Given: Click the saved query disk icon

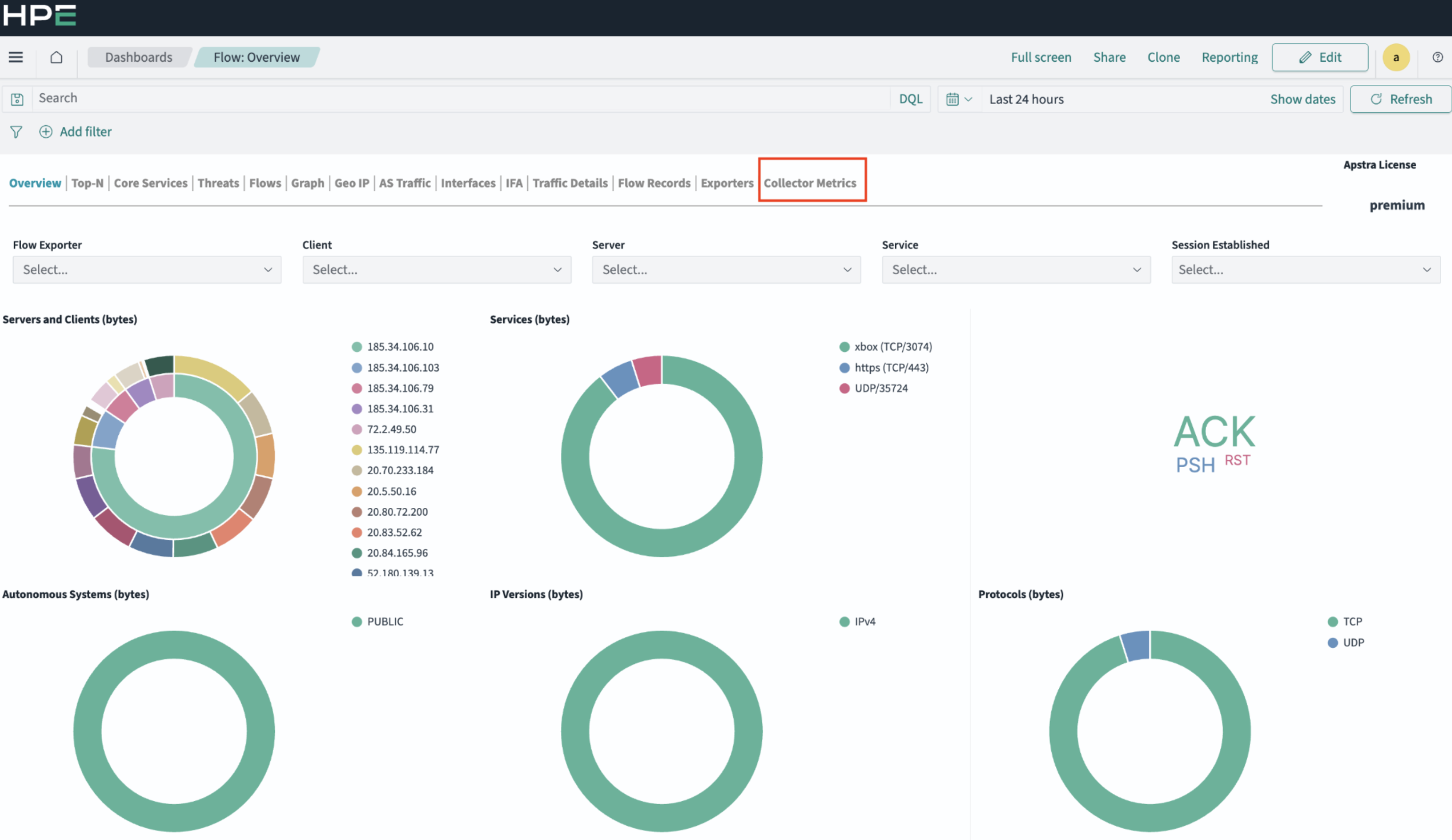Looking at the screenshot, I should coord(17,99).
